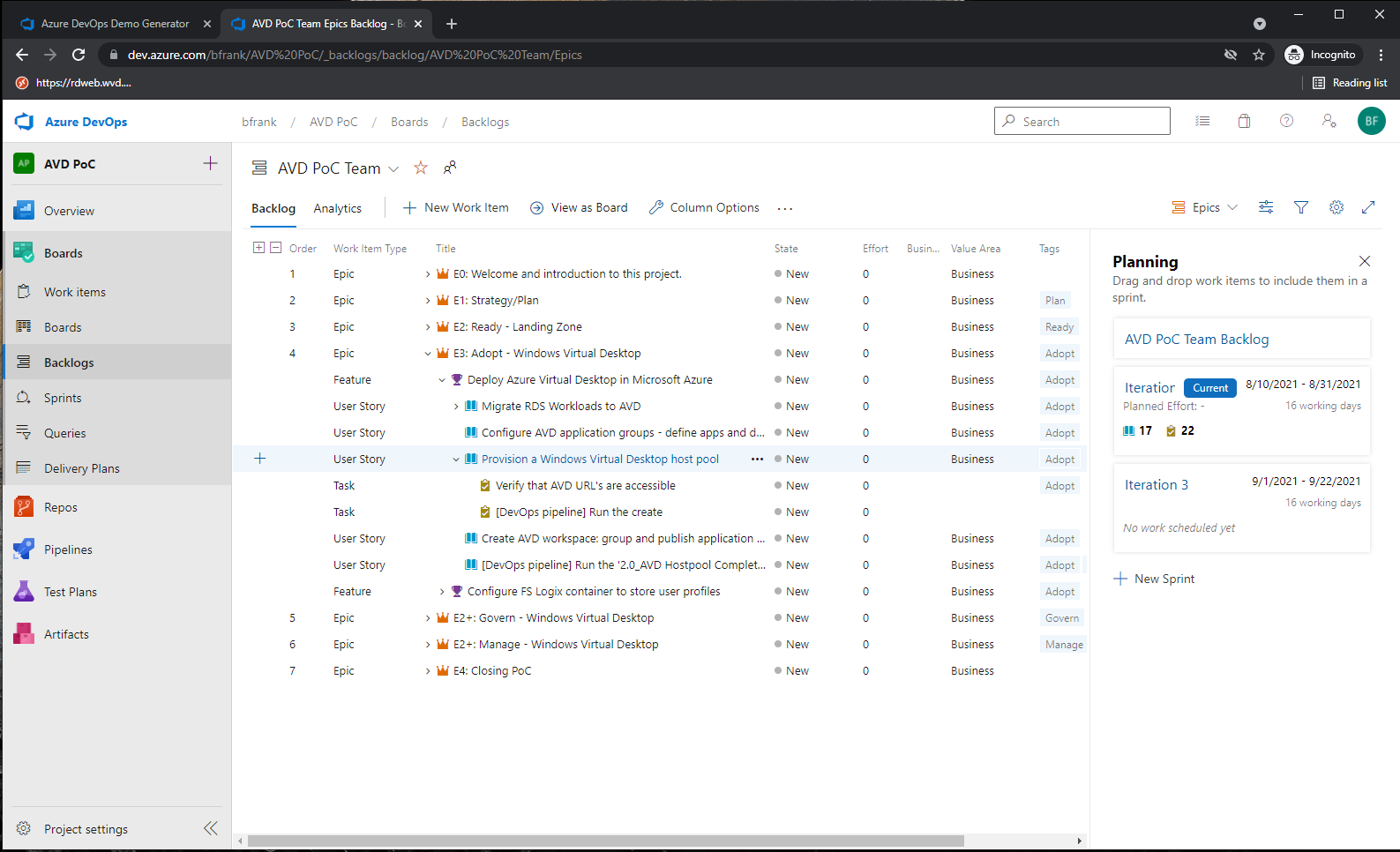Click New Sprint in Planning pane
The image size is (1400, 852).
click(1155, 579)
